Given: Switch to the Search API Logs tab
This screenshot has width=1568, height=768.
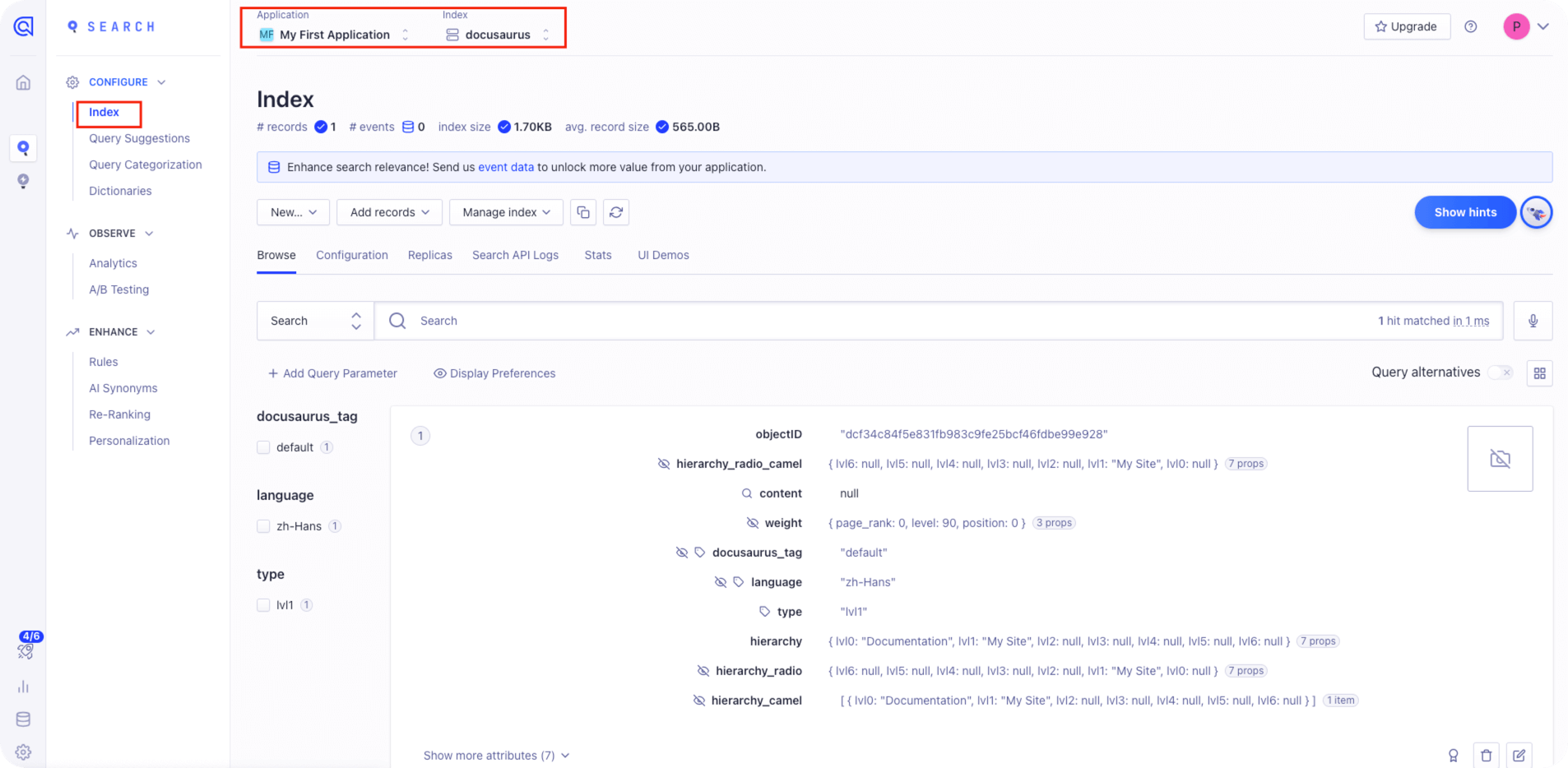Looking at the screenshot, I should click(x=515, y=255).
